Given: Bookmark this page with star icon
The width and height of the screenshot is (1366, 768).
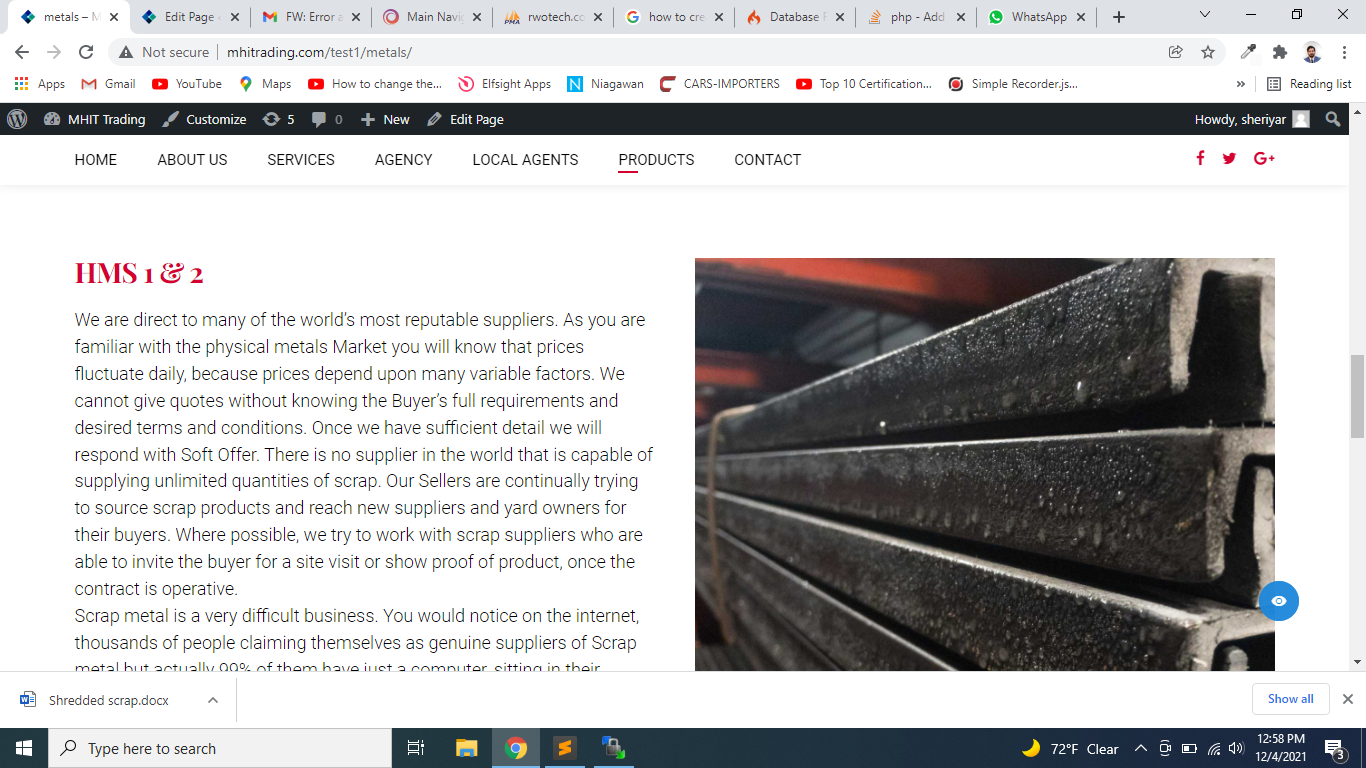Looking at the screenshot, I should tap(1208, 52).
